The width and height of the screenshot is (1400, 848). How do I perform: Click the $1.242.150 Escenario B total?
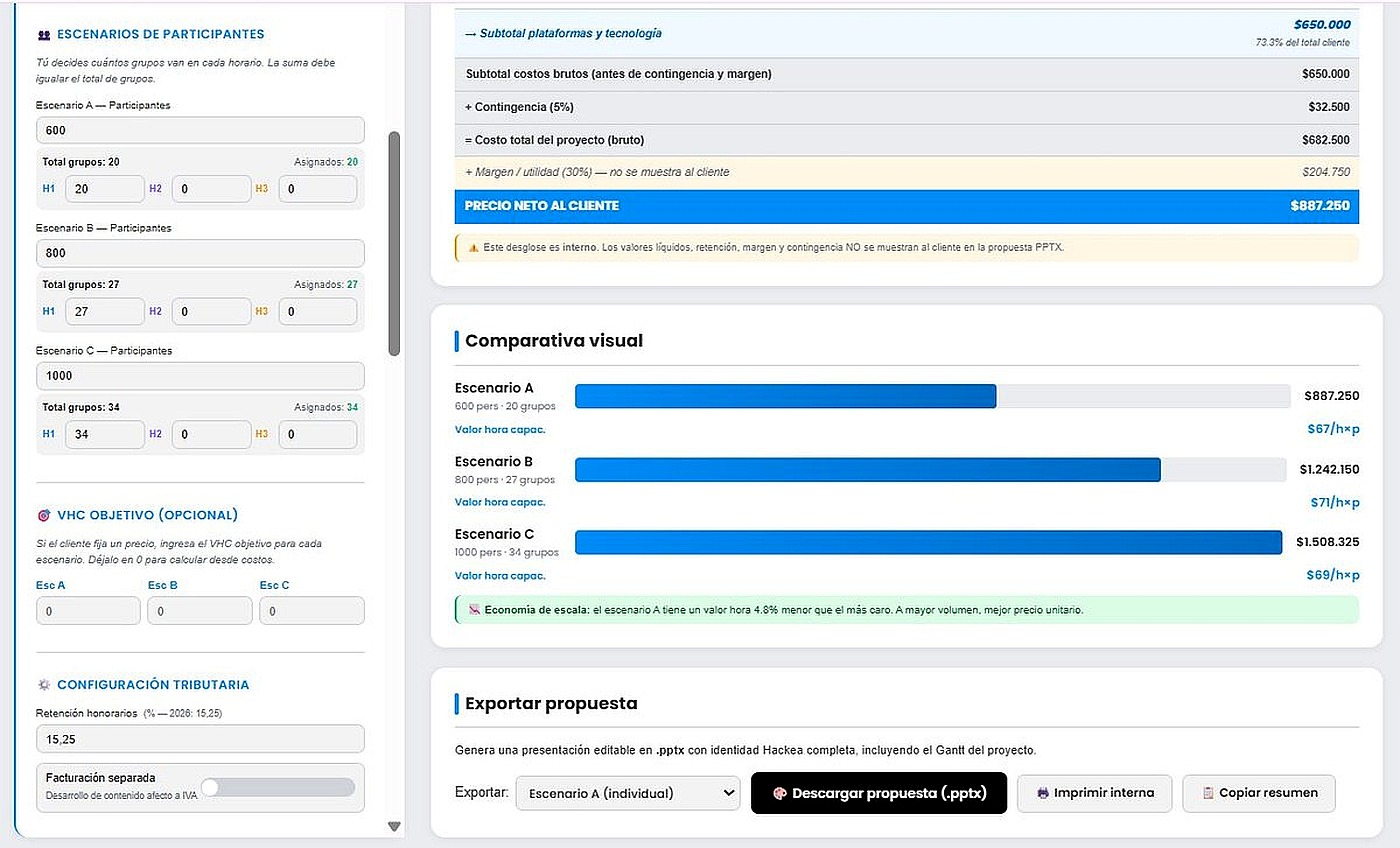(1330, 469)
